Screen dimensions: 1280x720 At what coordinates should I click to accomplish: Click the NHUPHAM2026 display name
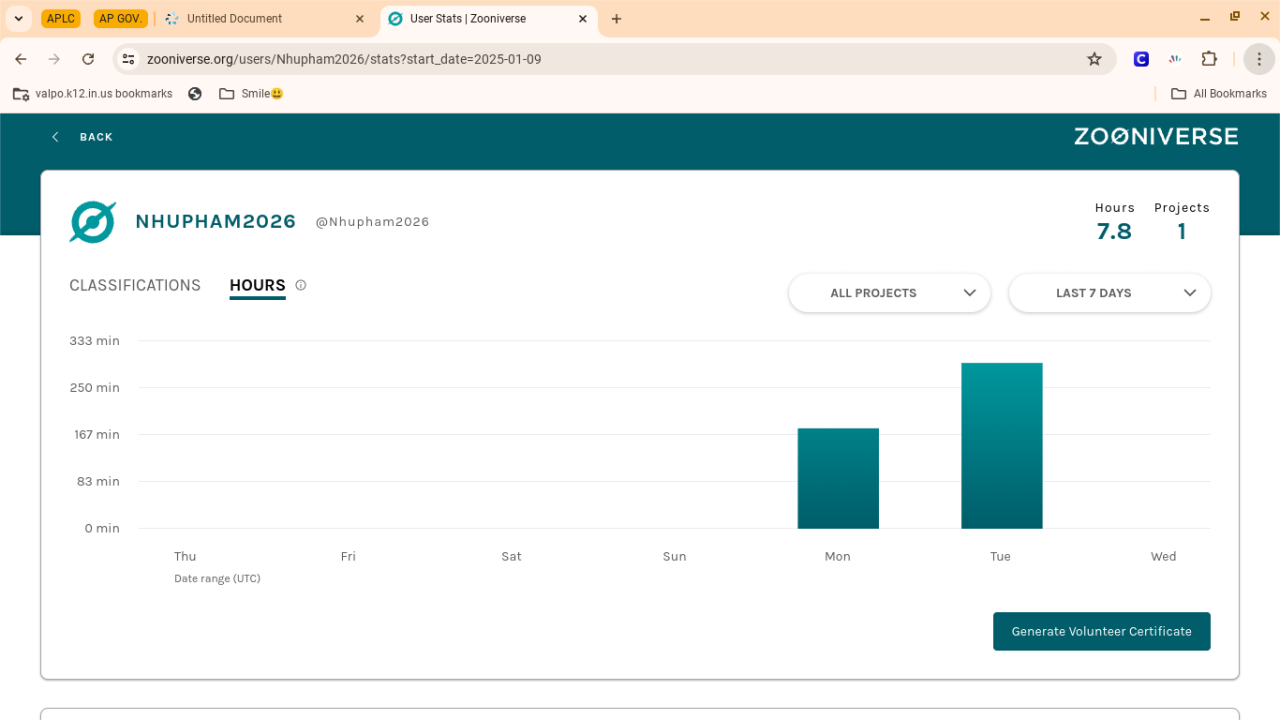click(216, 222)
